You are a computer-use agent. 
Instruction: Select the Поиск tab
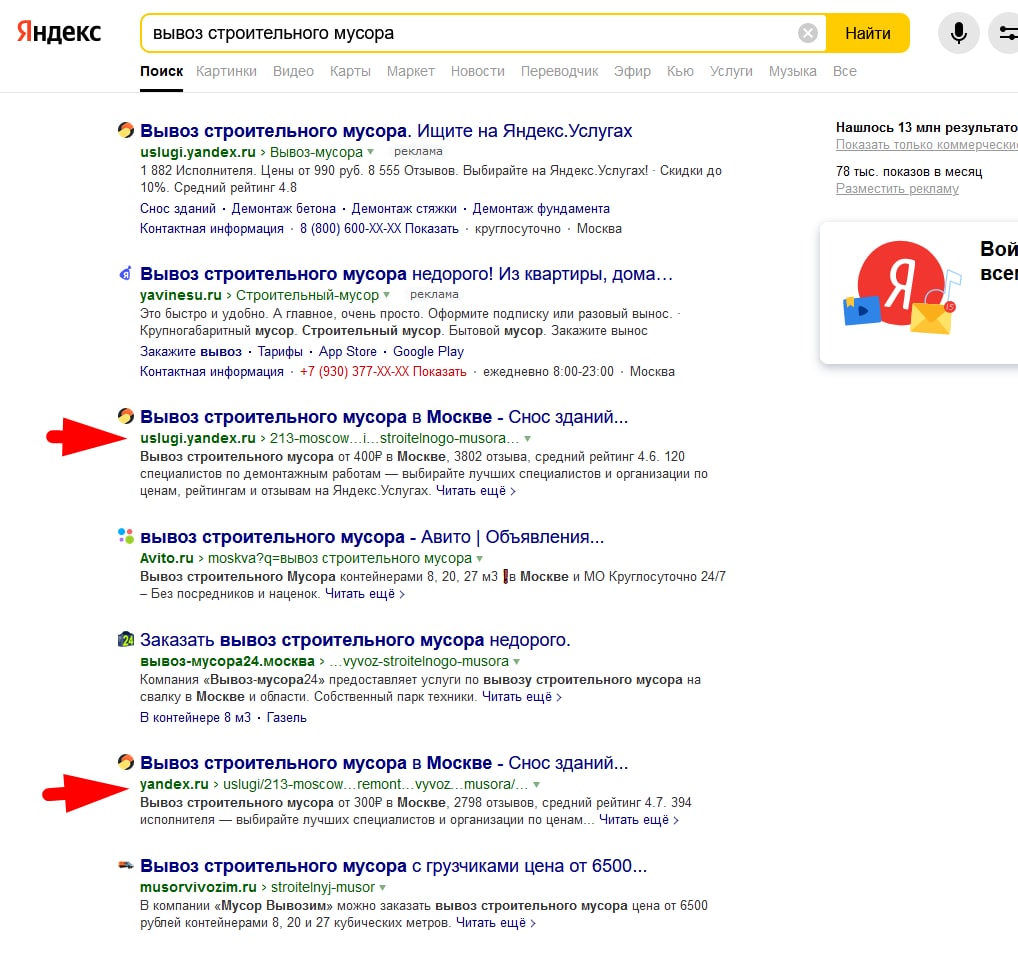[x=161, y=71]
